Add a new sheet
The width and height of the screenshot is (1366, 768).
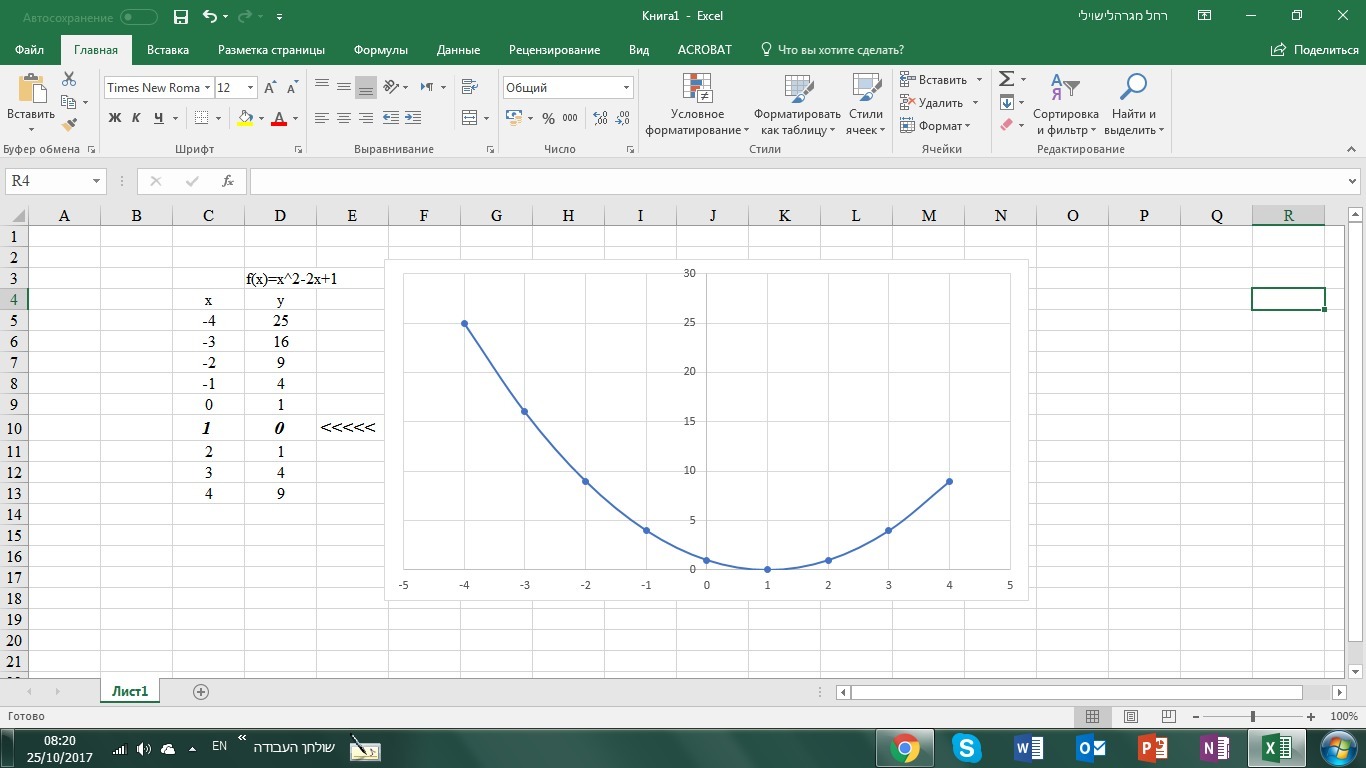click(201, 692)
